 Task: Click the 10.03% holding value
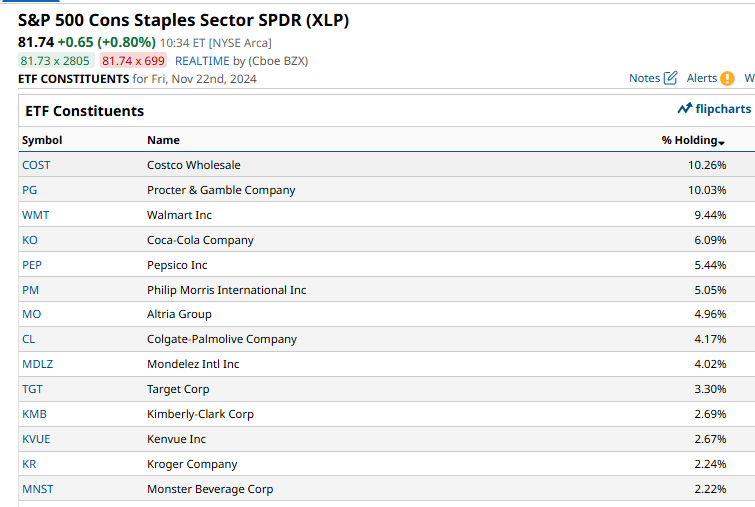(707, 190)
